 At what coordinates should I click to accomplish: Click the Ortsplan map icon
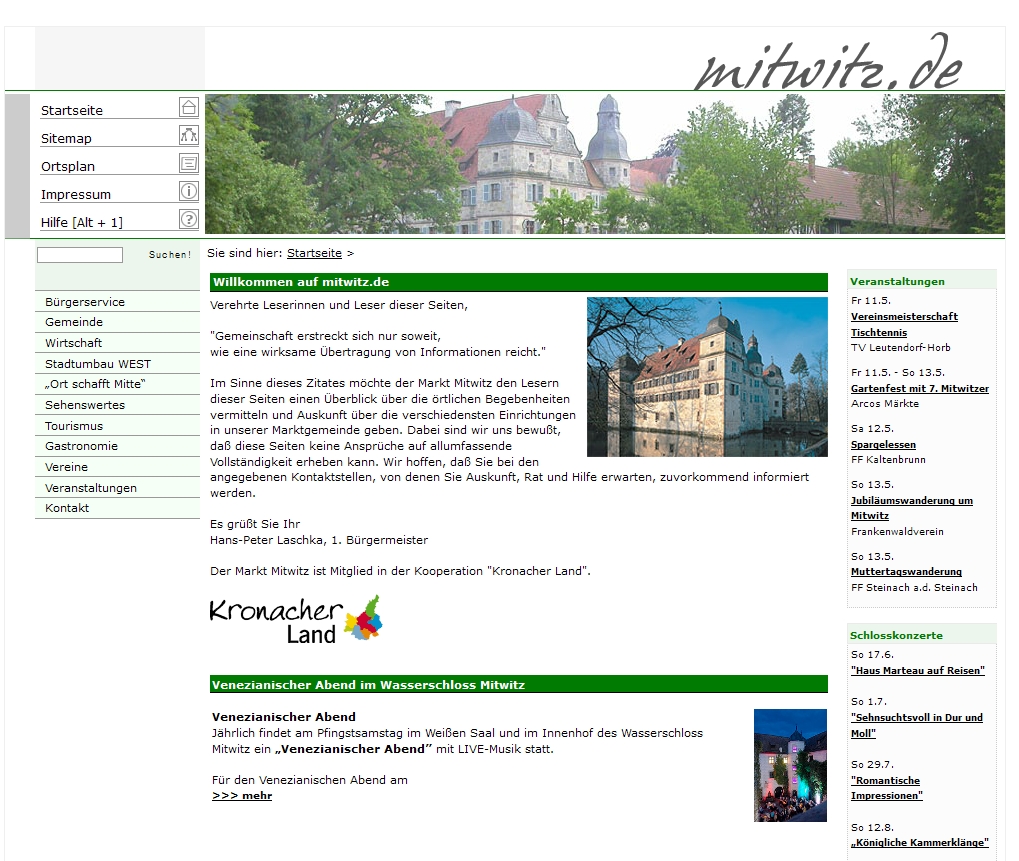[x=188, y=163]
